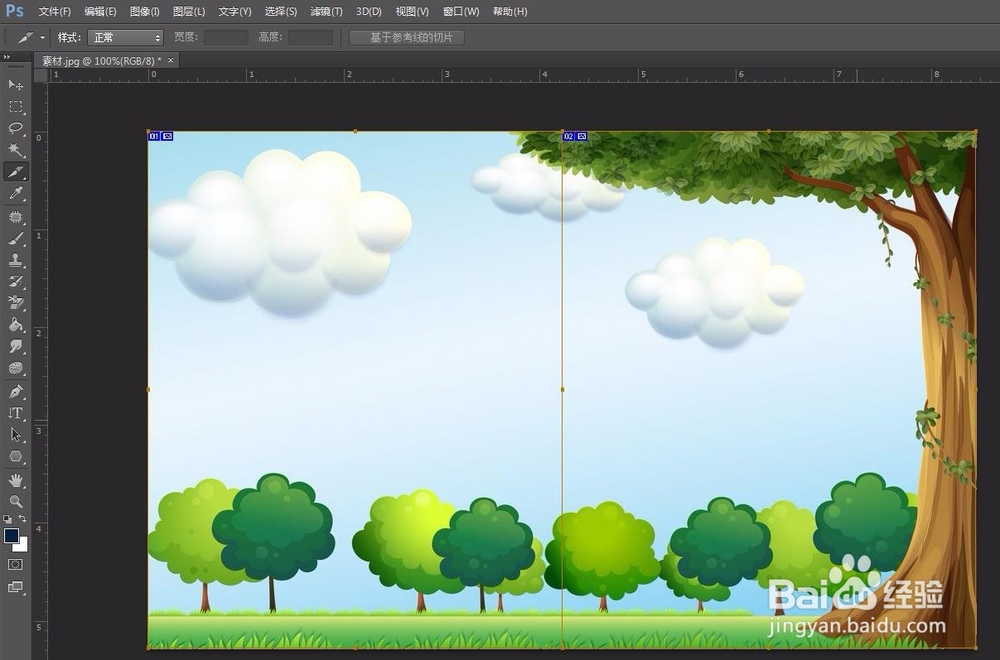The width and height of the screenshot is (1000, 660).
Task: Open the 帮助(H) menu
Action: (510, 11)
